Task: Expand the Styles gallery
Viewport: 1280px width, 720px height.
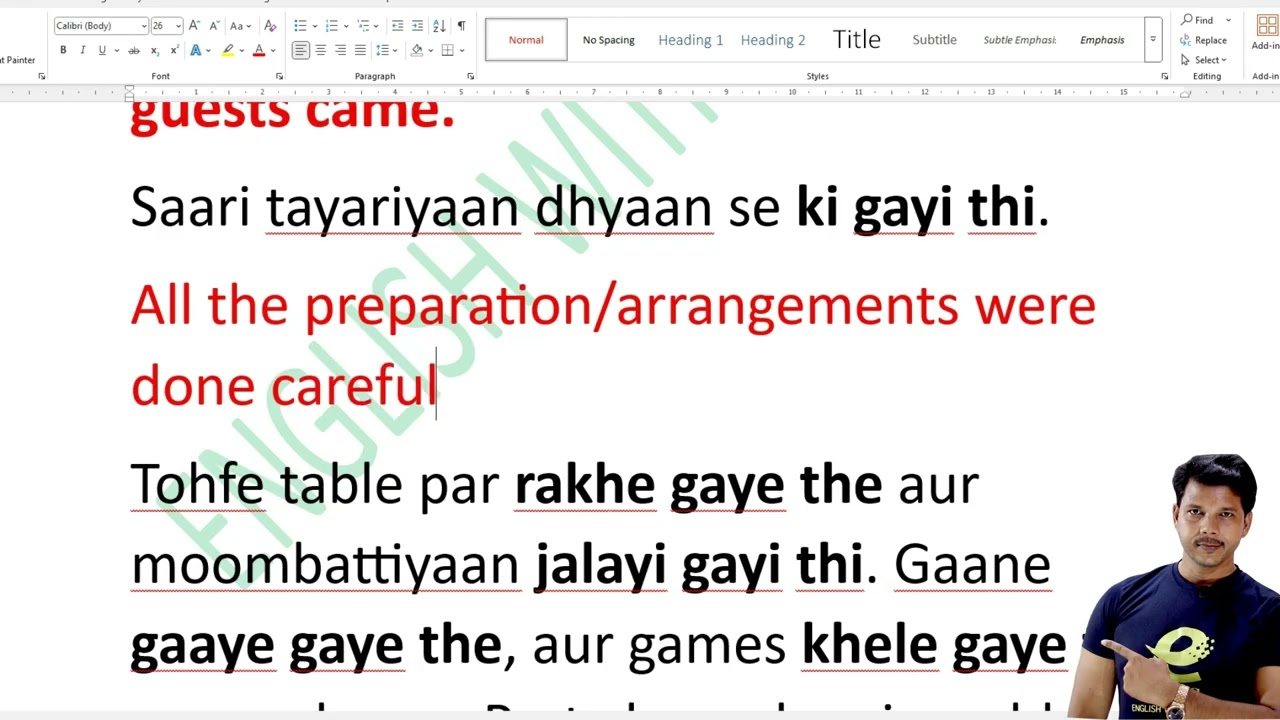Action: pos(1153,40)
